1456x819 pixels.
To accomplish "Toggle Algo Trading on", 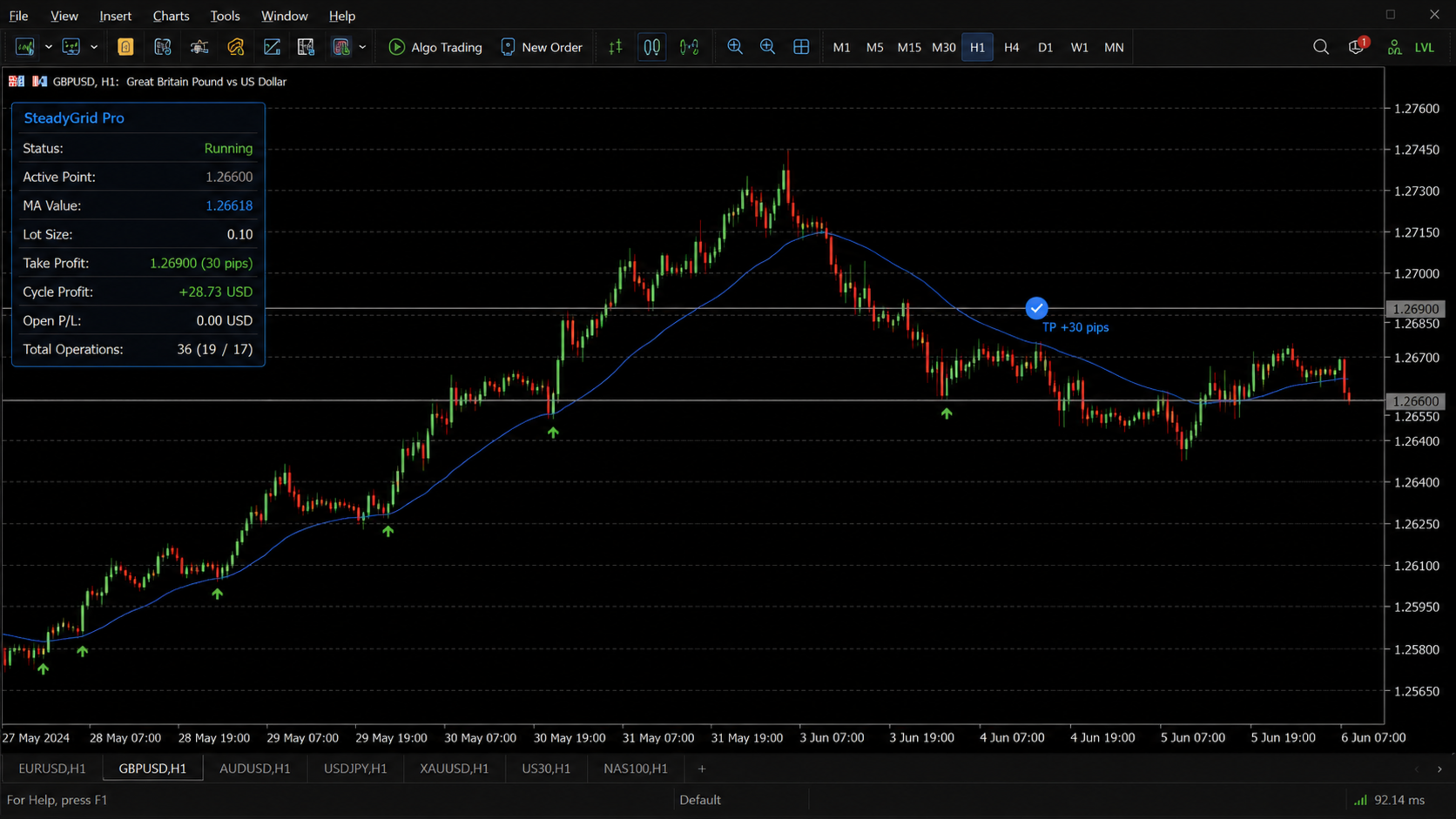I will pos(435,47).
